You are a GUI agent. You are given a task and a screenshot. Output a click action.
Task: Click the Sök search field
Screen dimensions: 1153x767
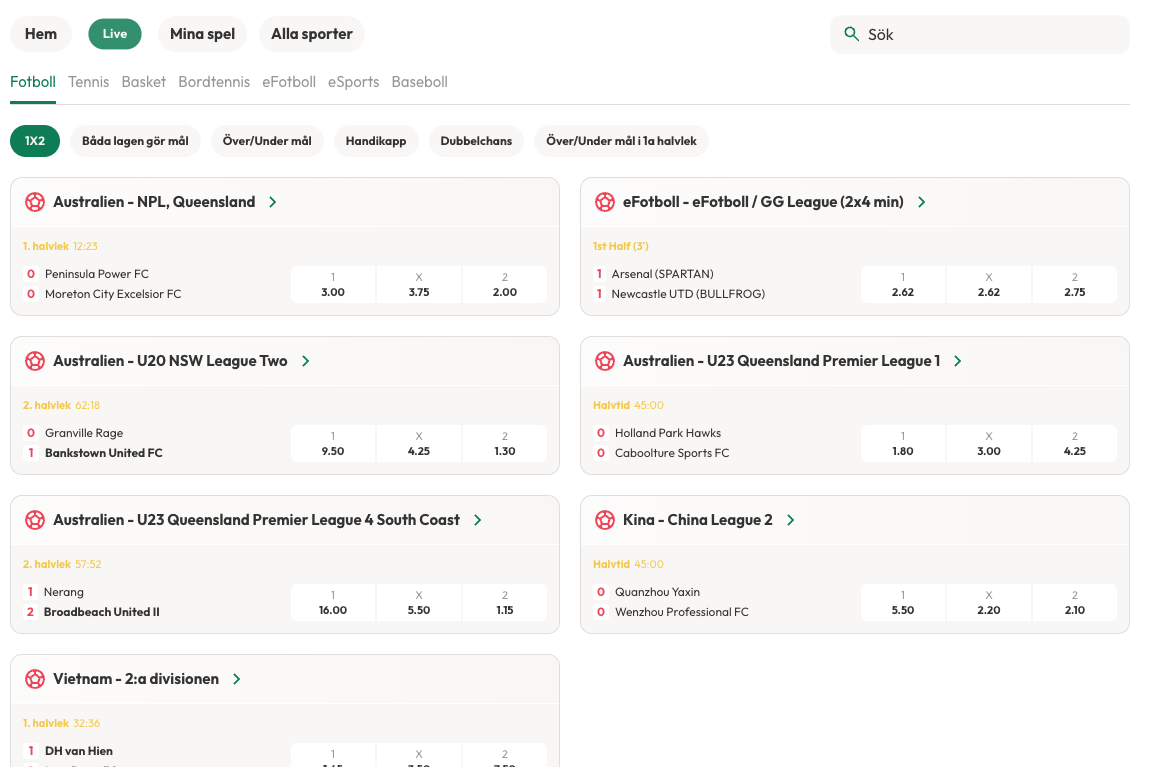[990, 34]
